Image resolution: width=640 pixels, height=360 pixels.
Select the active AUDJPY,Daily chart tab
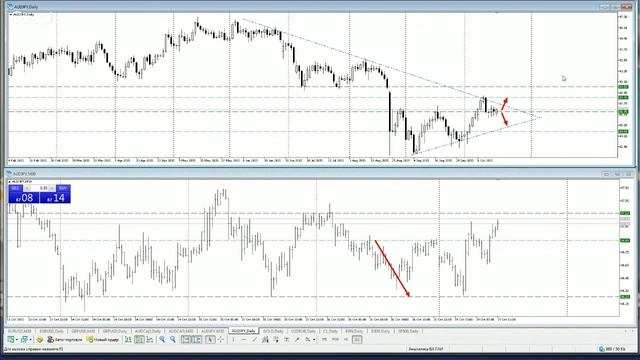[243, 331]
